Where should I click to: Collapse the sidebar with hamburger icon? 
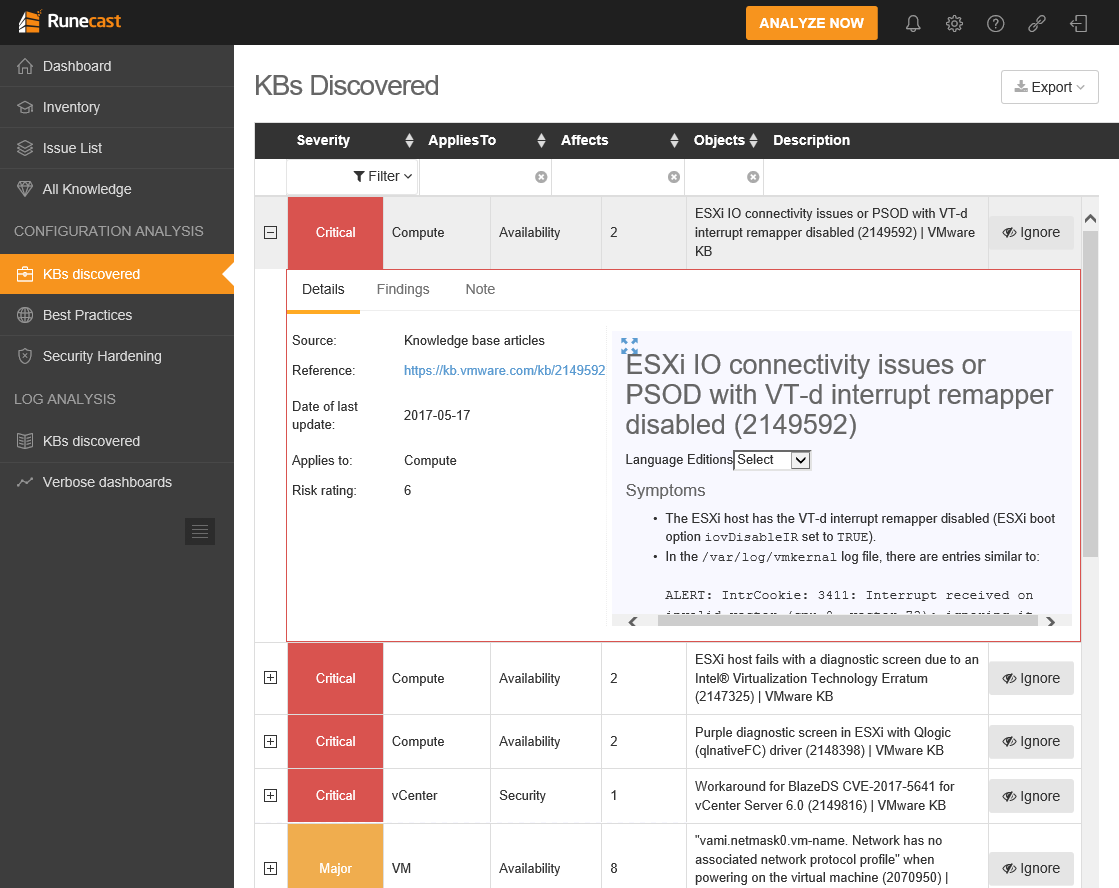200,531
